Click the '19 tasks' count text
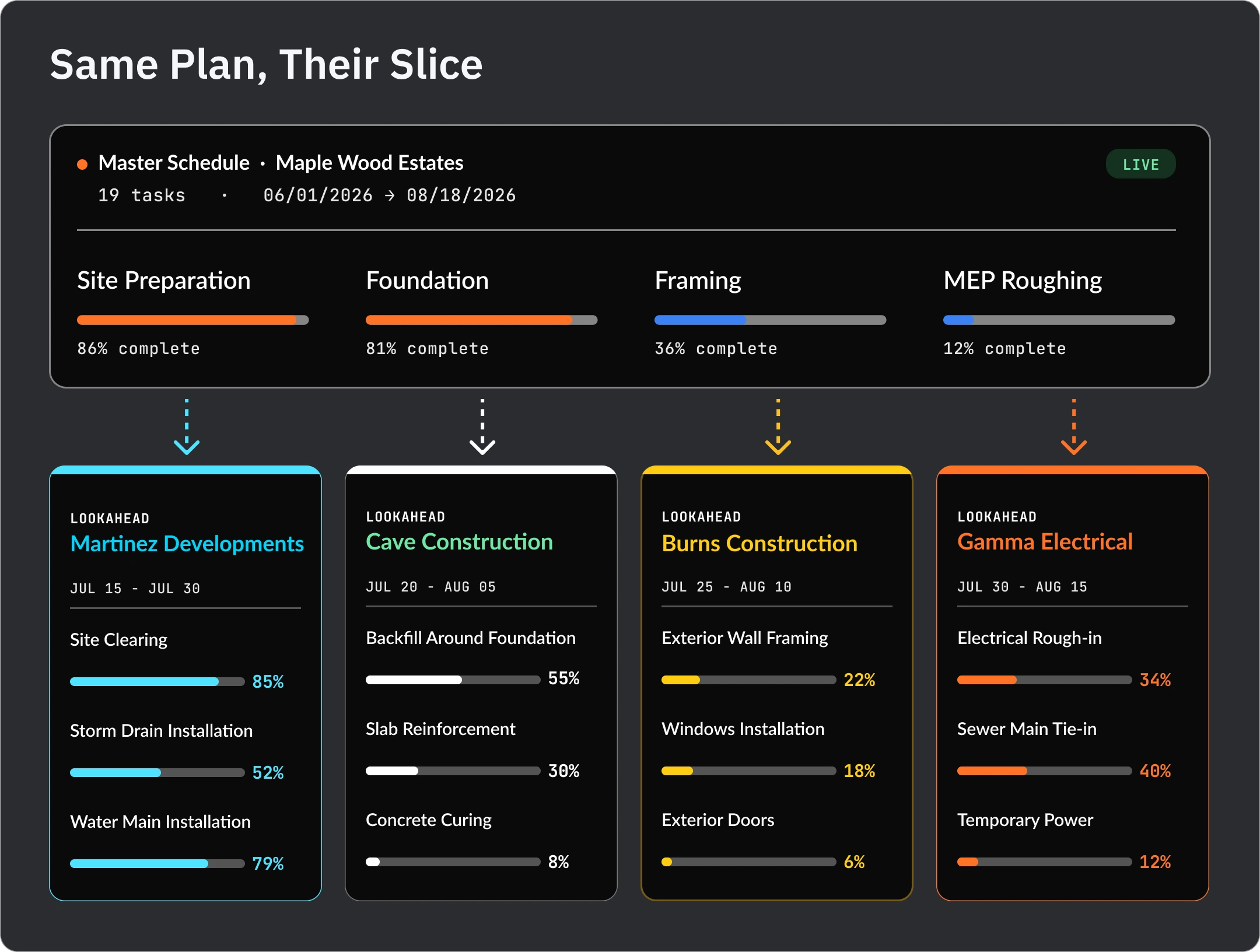Screen dimensions: 1260x952 142,195
